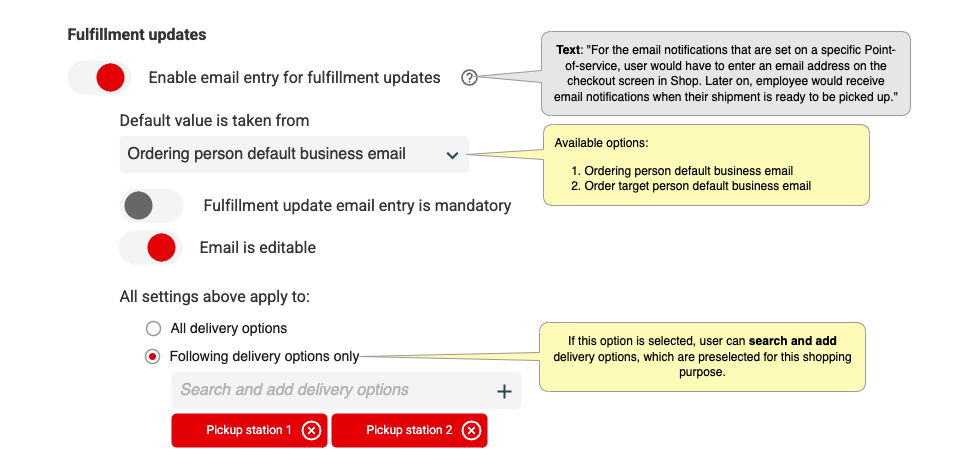
Task: Enable the mandatory fulfillment update email switch
Action: (x=150, y=205)
